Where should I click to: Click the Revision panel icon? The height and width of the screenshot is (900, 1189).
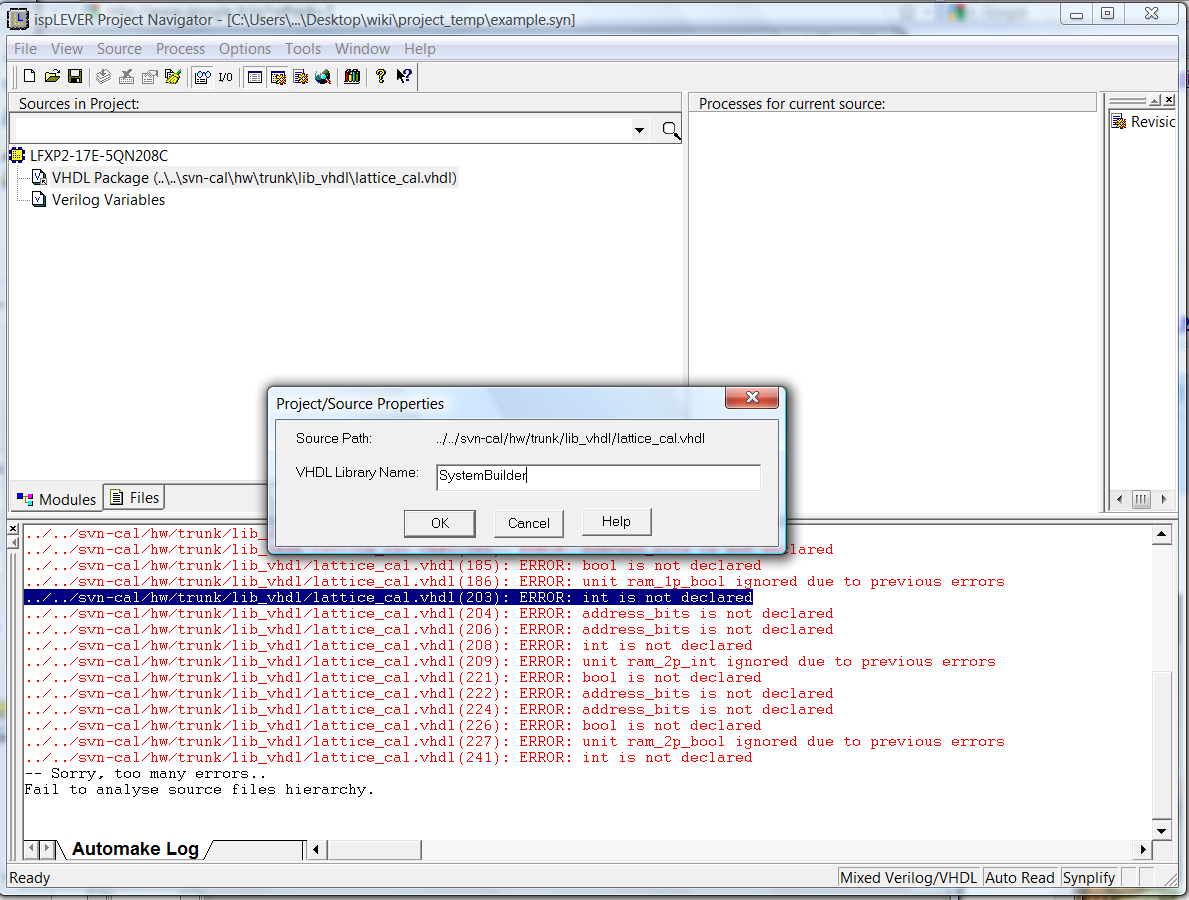(x=1118, y=122)
